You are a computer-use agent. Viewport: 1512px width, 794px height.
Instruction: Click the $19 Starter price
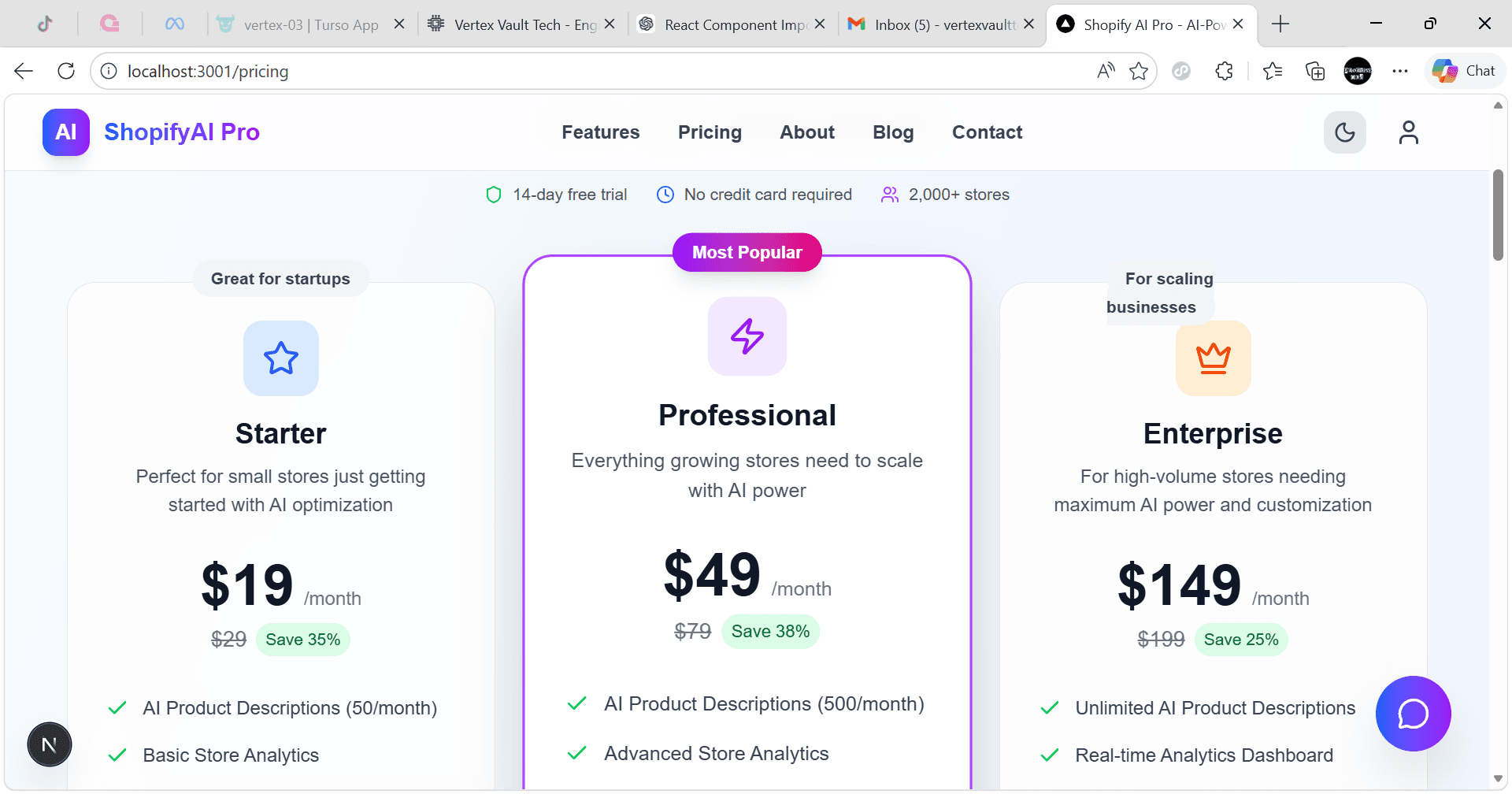(x=247, y=585)
